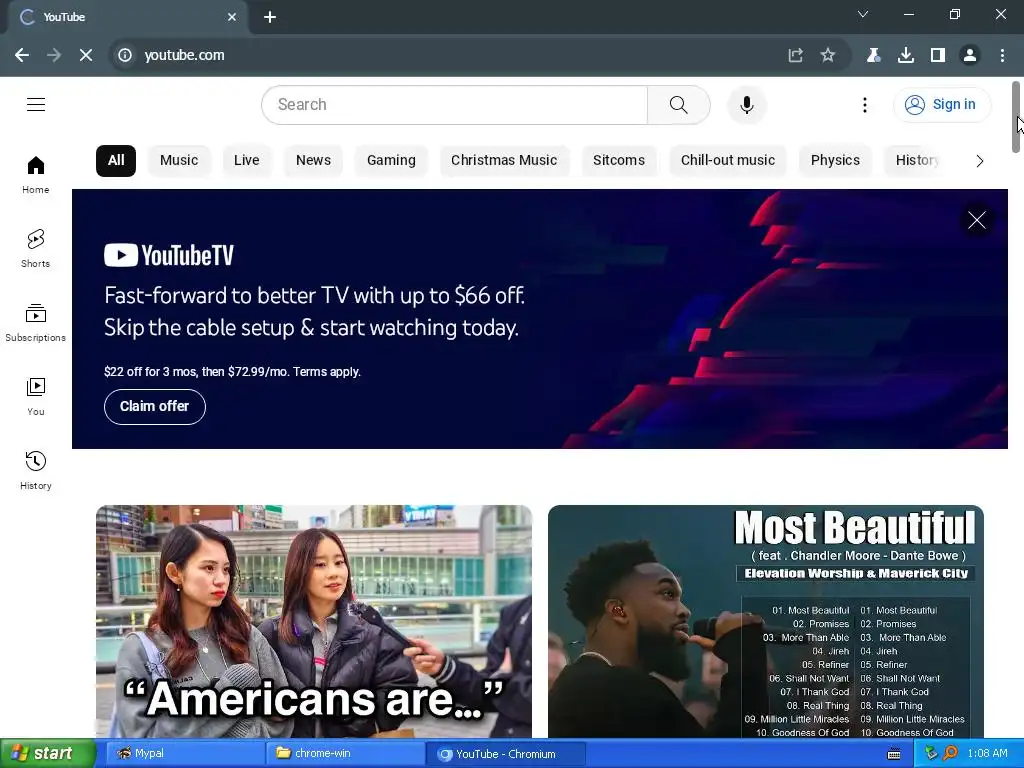The width and height of the screenshot is (1024, 768).
Task: Click the orange magnifier tray icon
Action: tap(950, 754)
